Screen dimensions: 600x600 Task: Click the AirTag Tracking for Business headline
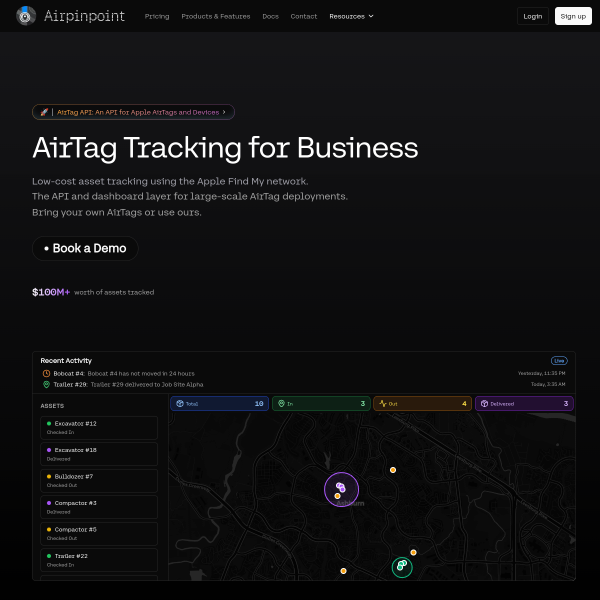coord(225,148)
